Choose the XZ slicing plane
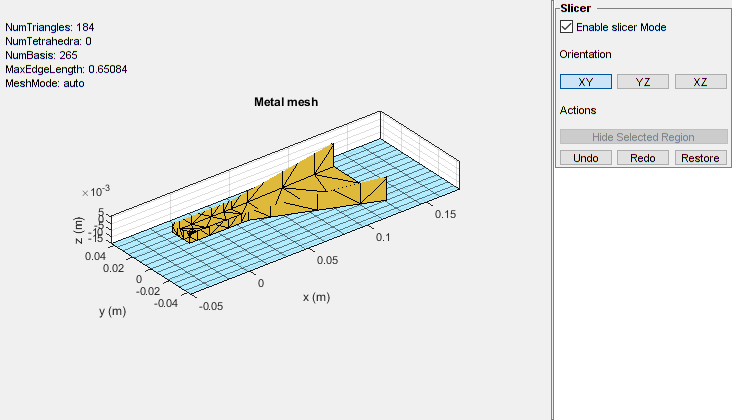This screenshot has height=420, width=740. [700, 82]
